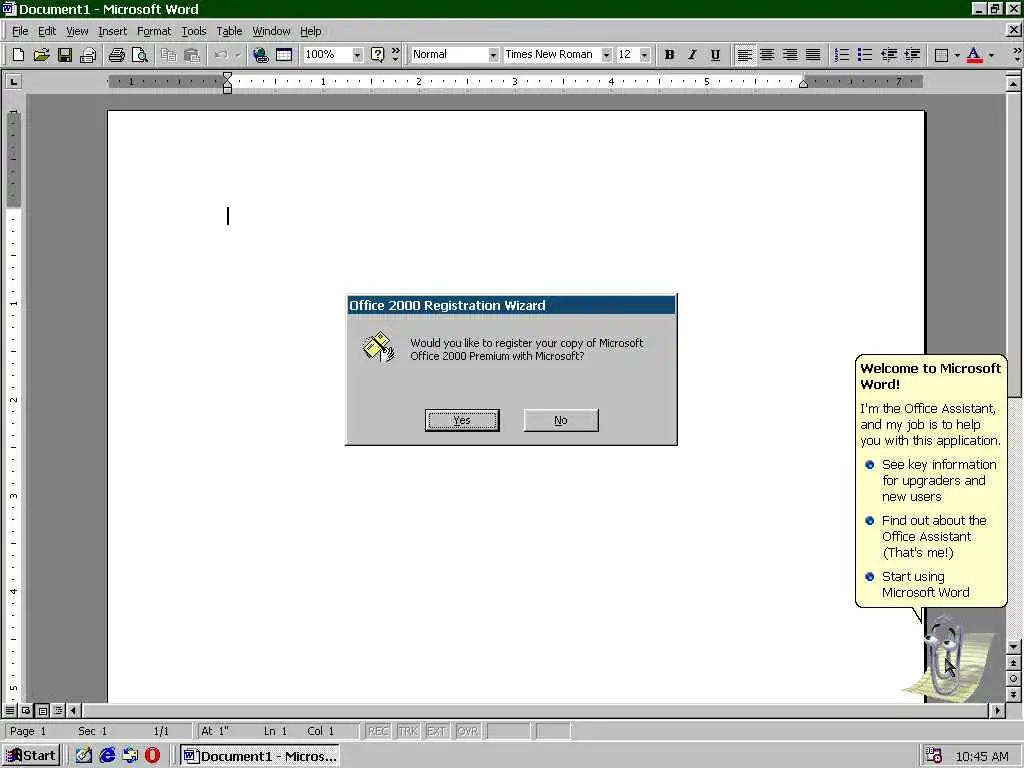Click Show Desktop quick launch icon
The width and height of the screenshot is (1024, 768).
click(84, 755)
